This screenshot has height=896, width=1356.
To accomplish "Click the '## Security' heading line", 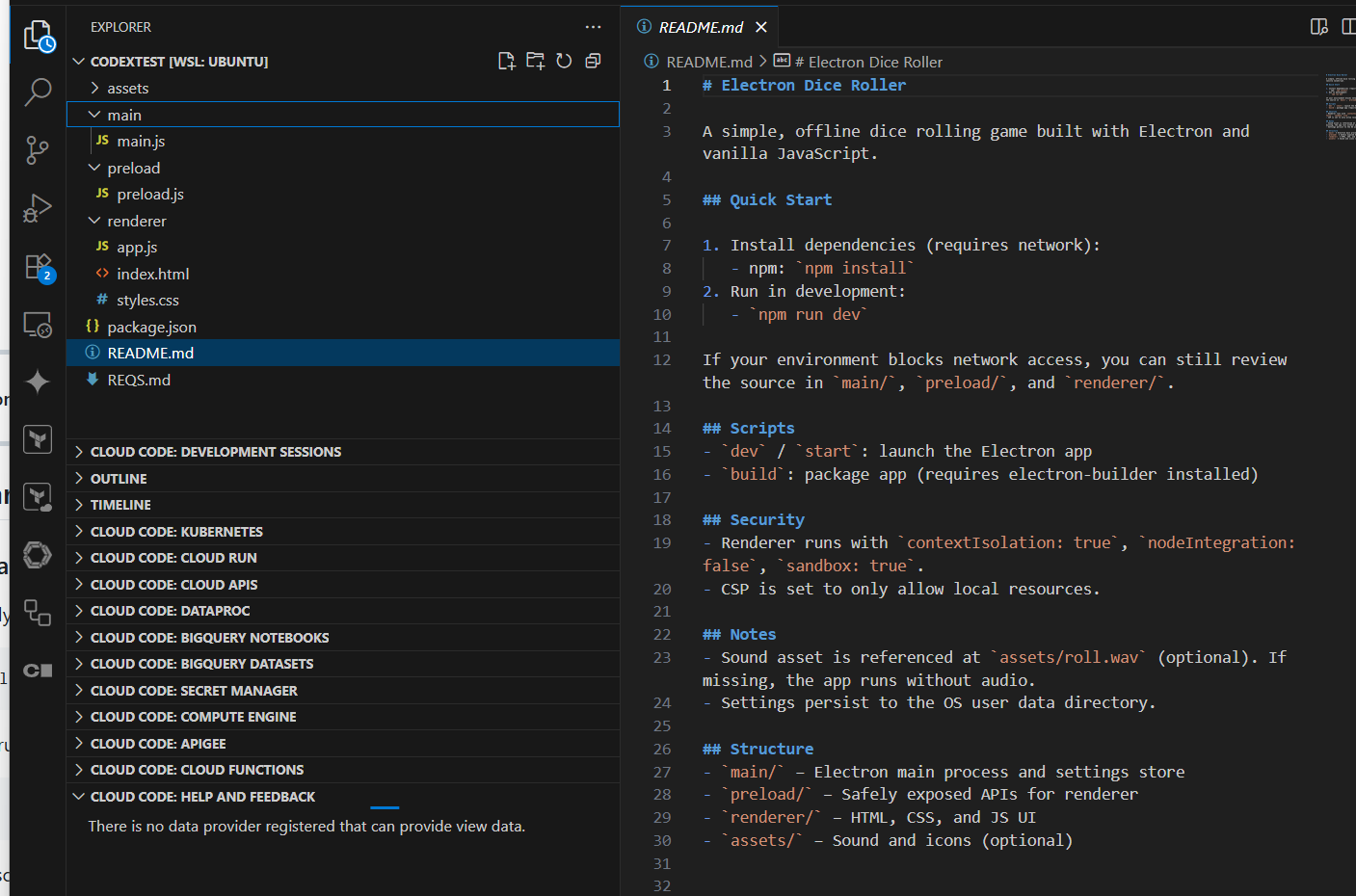I will [754, 519].
